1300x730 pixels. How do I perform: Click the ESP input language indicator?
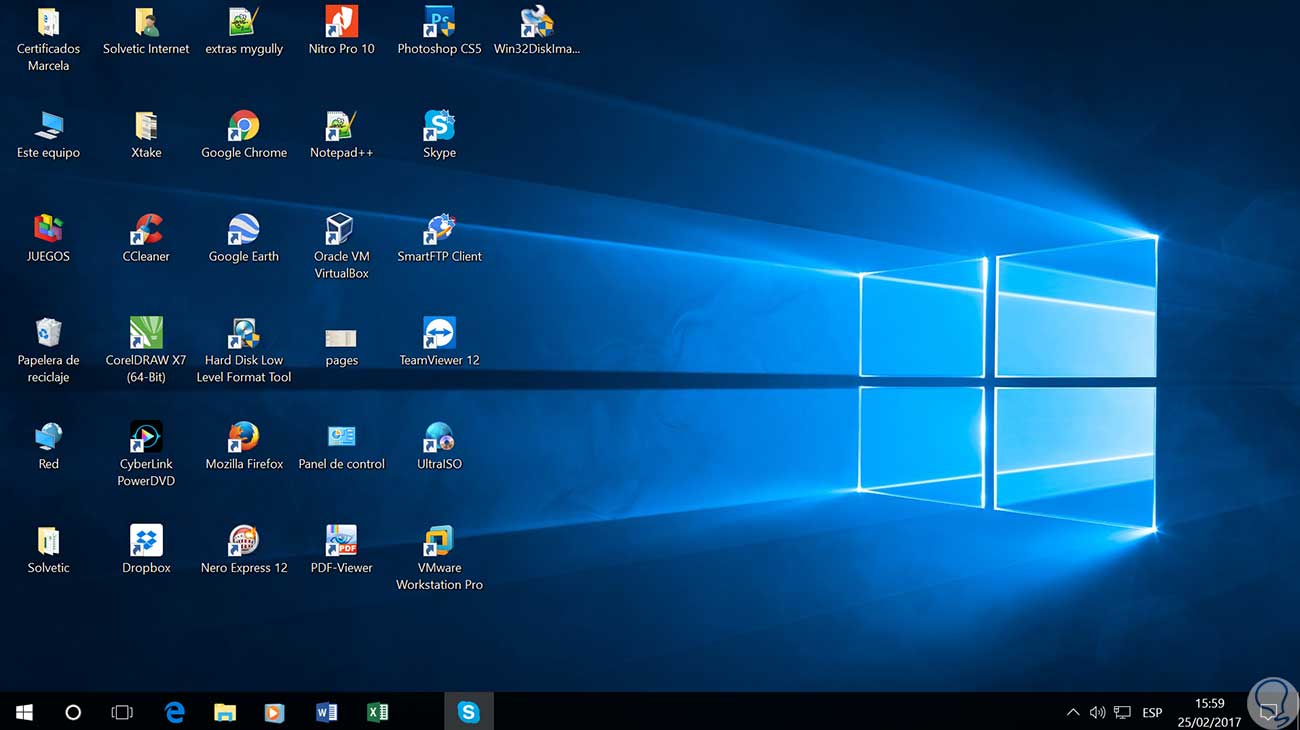pos(1152,713)
